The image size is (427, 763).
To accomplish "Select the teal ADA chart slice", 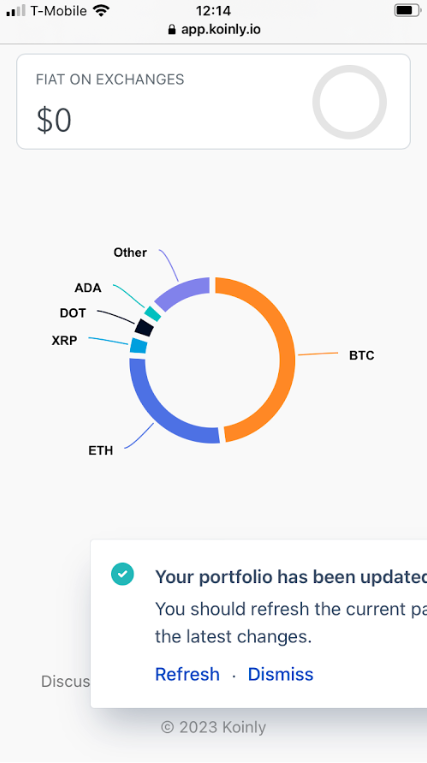I will pos(153,314).
